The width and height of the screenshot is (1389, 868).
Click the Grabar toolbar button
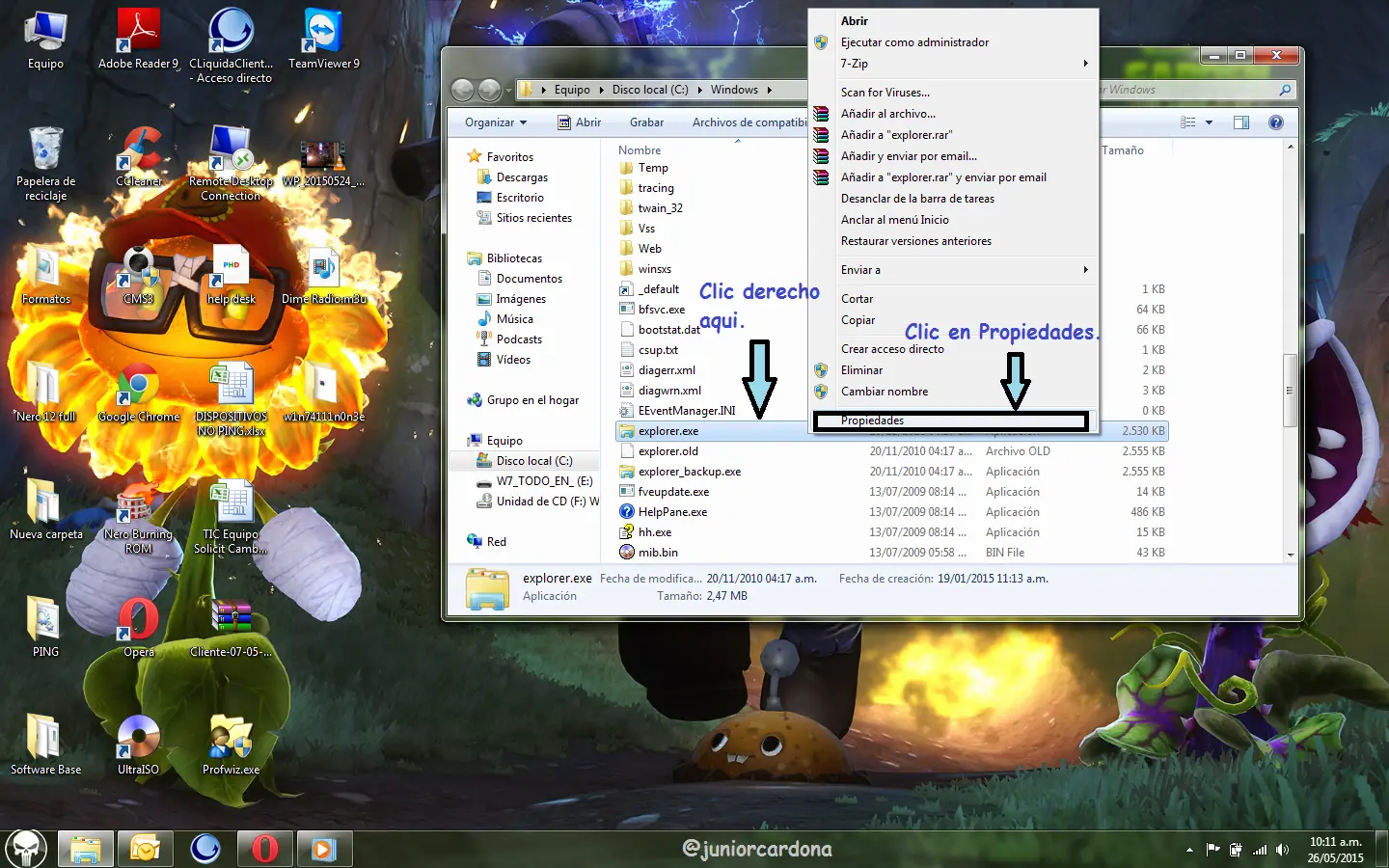pyautogui.click(x=646, y=122)
